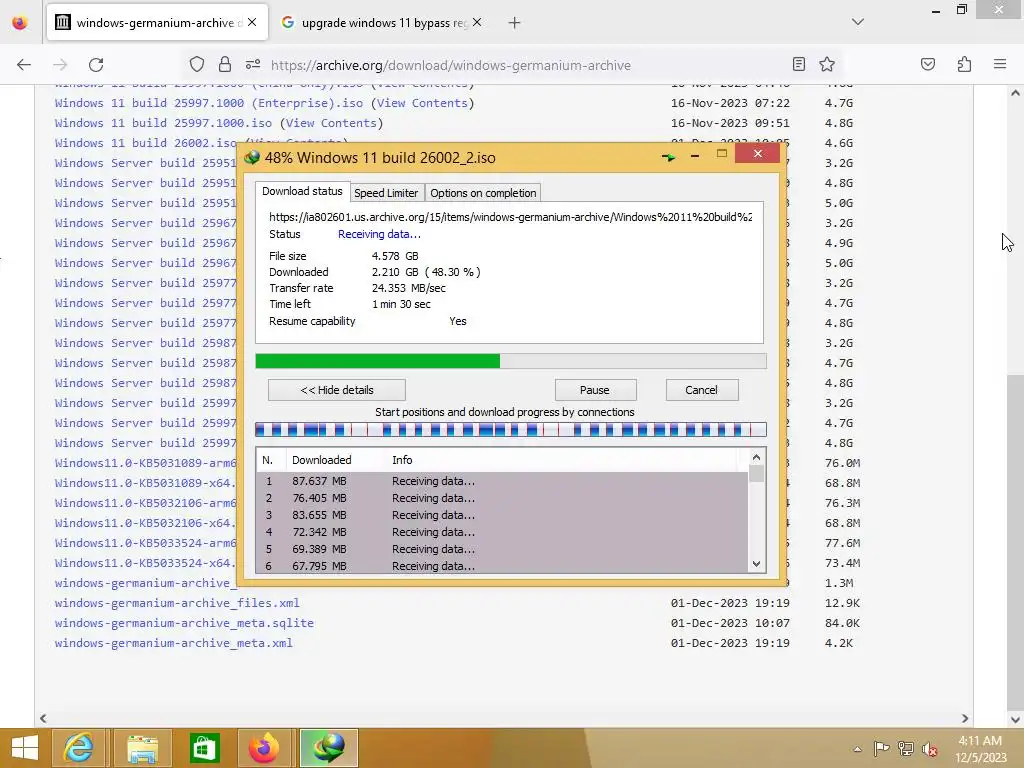Screen dimensions: 1024x768
Task: Open Internet Download Manager taskbar icon
Action: point(328,748)
